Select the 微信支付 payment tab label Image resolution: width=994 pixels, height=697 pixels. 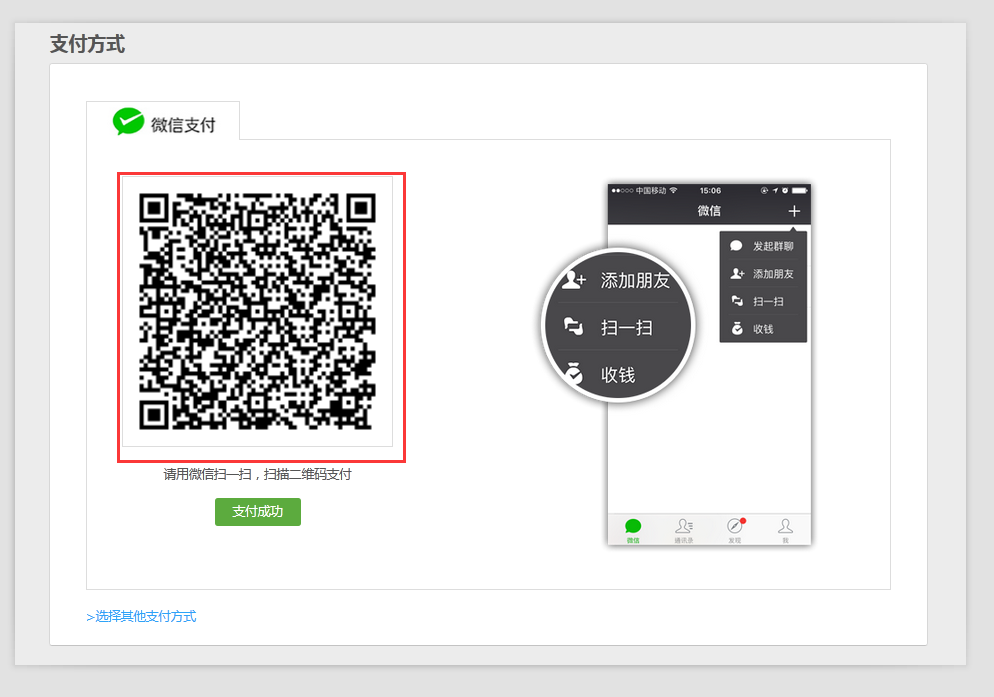coord(183,125)
